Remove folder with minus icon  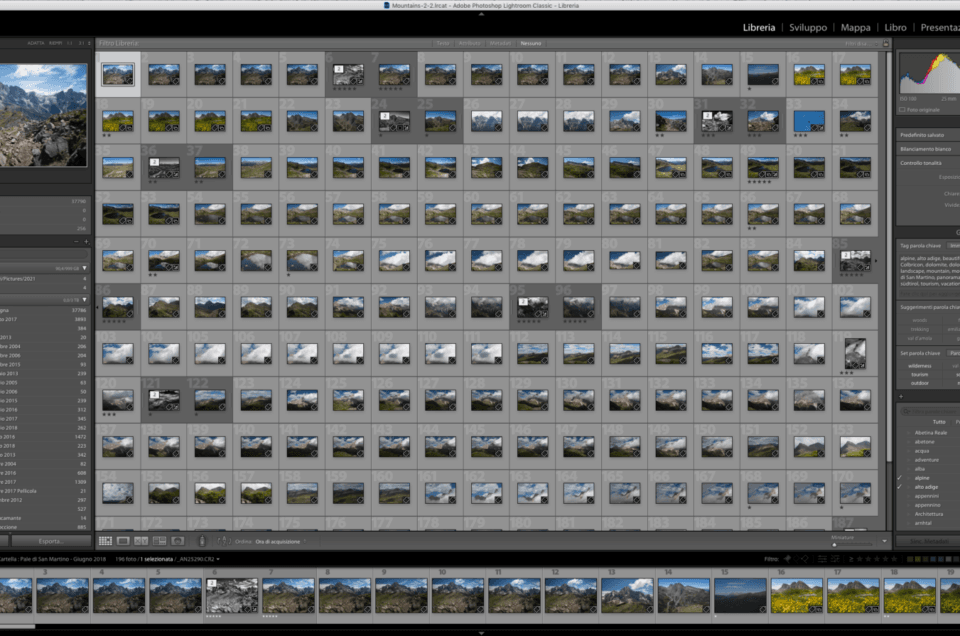coord(77,242)
